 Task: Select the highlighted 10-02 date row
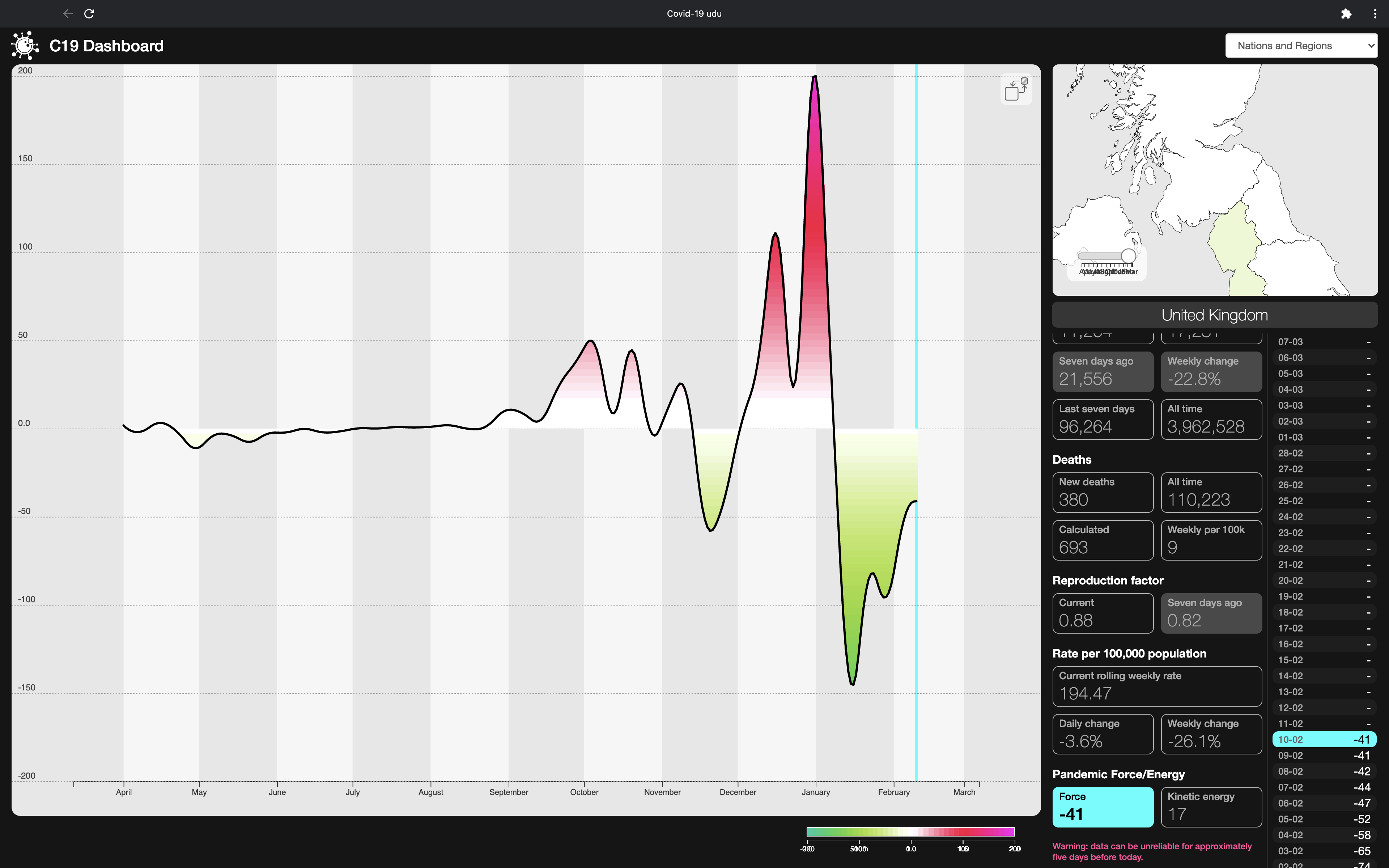[1324, 739]
